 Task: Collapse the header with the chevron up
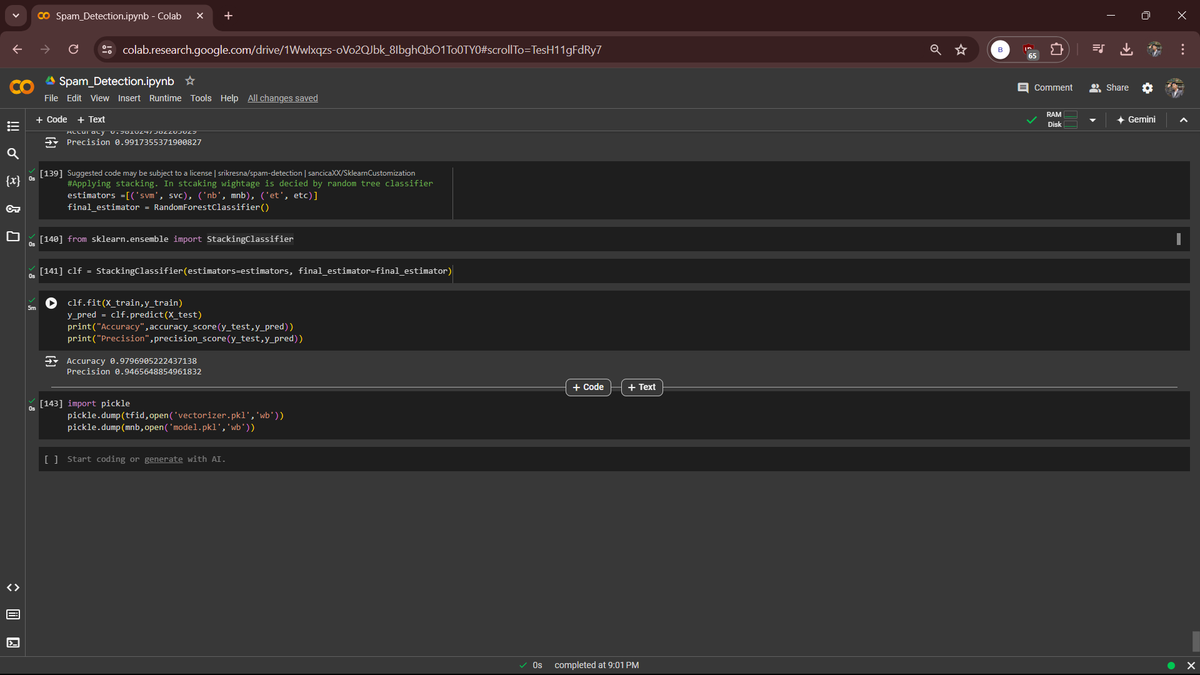click(1183, 120)
